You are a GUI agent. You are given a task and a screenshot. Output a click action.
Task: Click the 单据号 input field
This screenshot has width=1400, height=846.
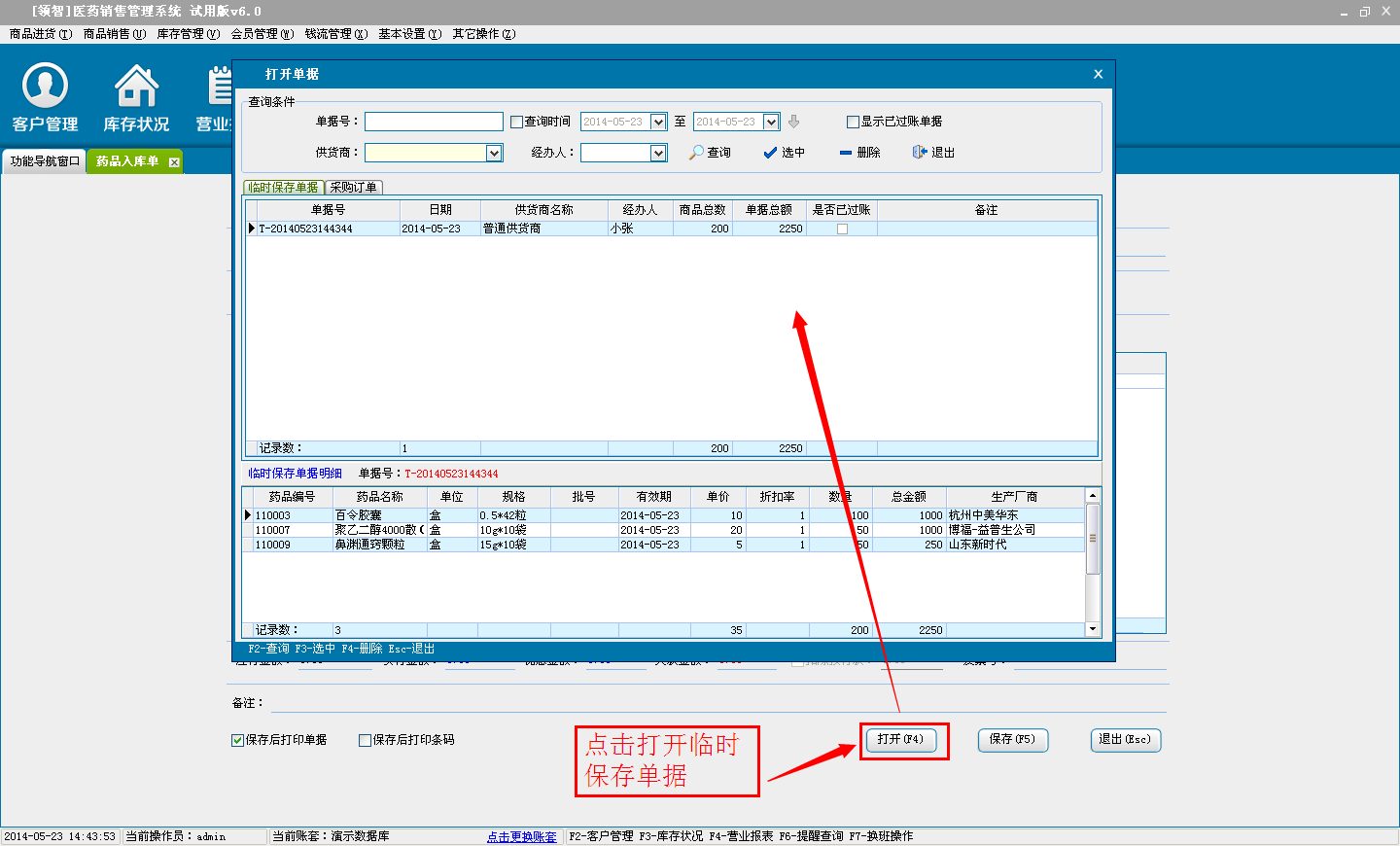(x=434, y=122)
